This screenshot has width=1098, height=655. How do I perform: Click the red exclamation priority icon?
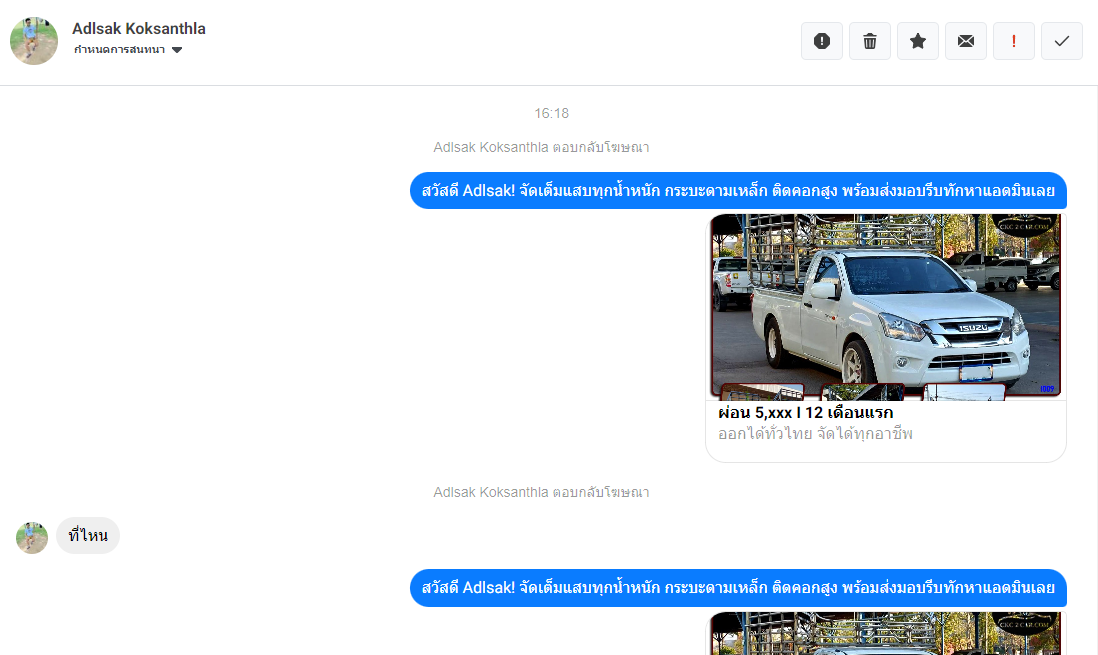coord(1014,41)
